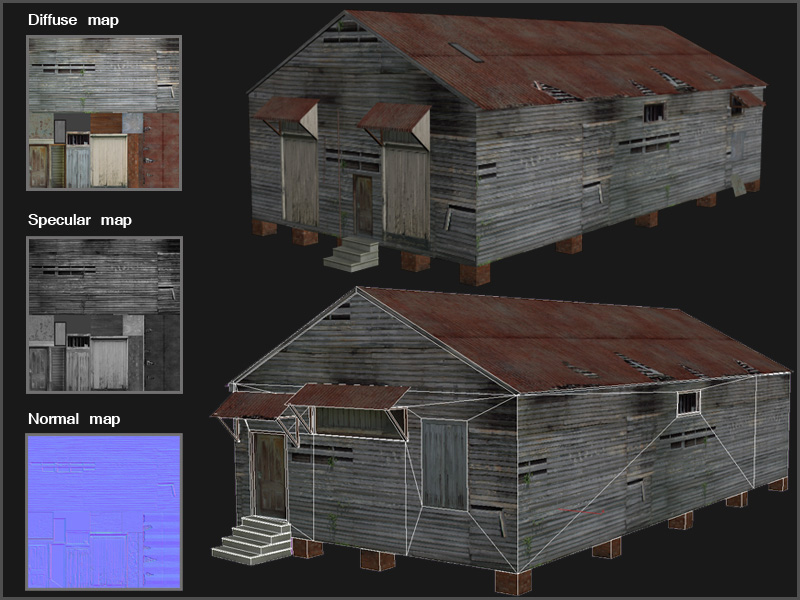This screenshot has width=800, height=600.
Task: Click the Specular map texture thumbnail
Action: [104, 315]
